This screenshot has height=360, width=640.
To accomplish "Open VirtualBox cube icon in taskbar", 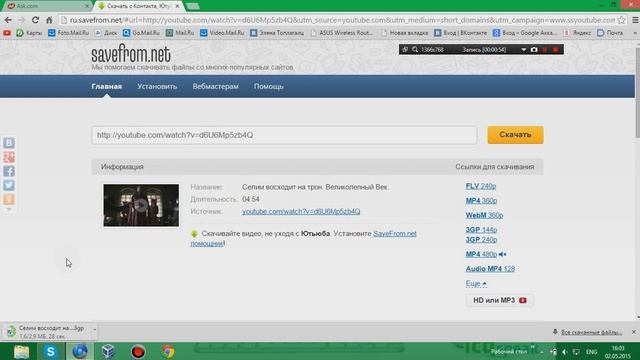I will (109, 351).
